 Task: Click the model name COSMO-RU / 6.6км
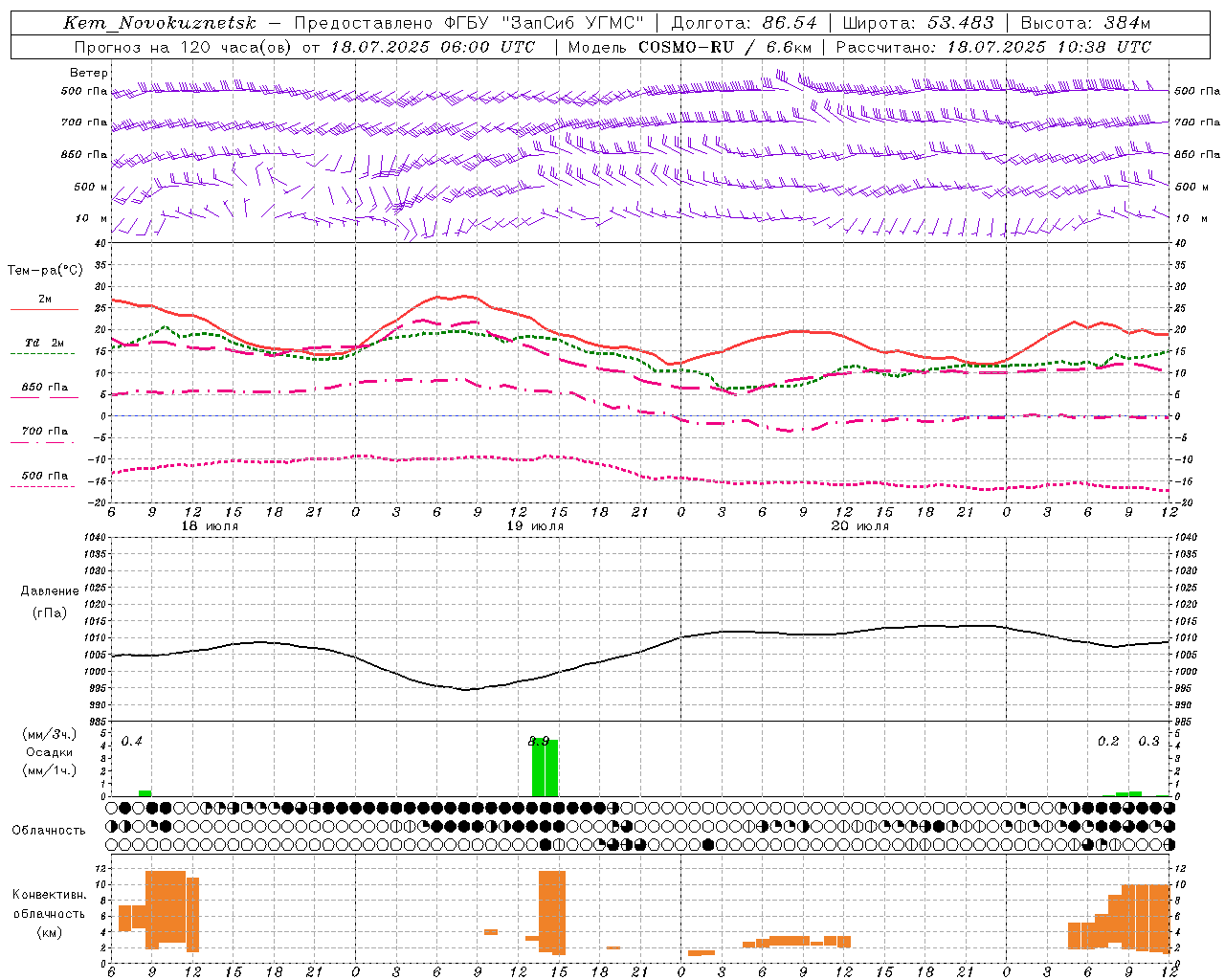(724, 47)
